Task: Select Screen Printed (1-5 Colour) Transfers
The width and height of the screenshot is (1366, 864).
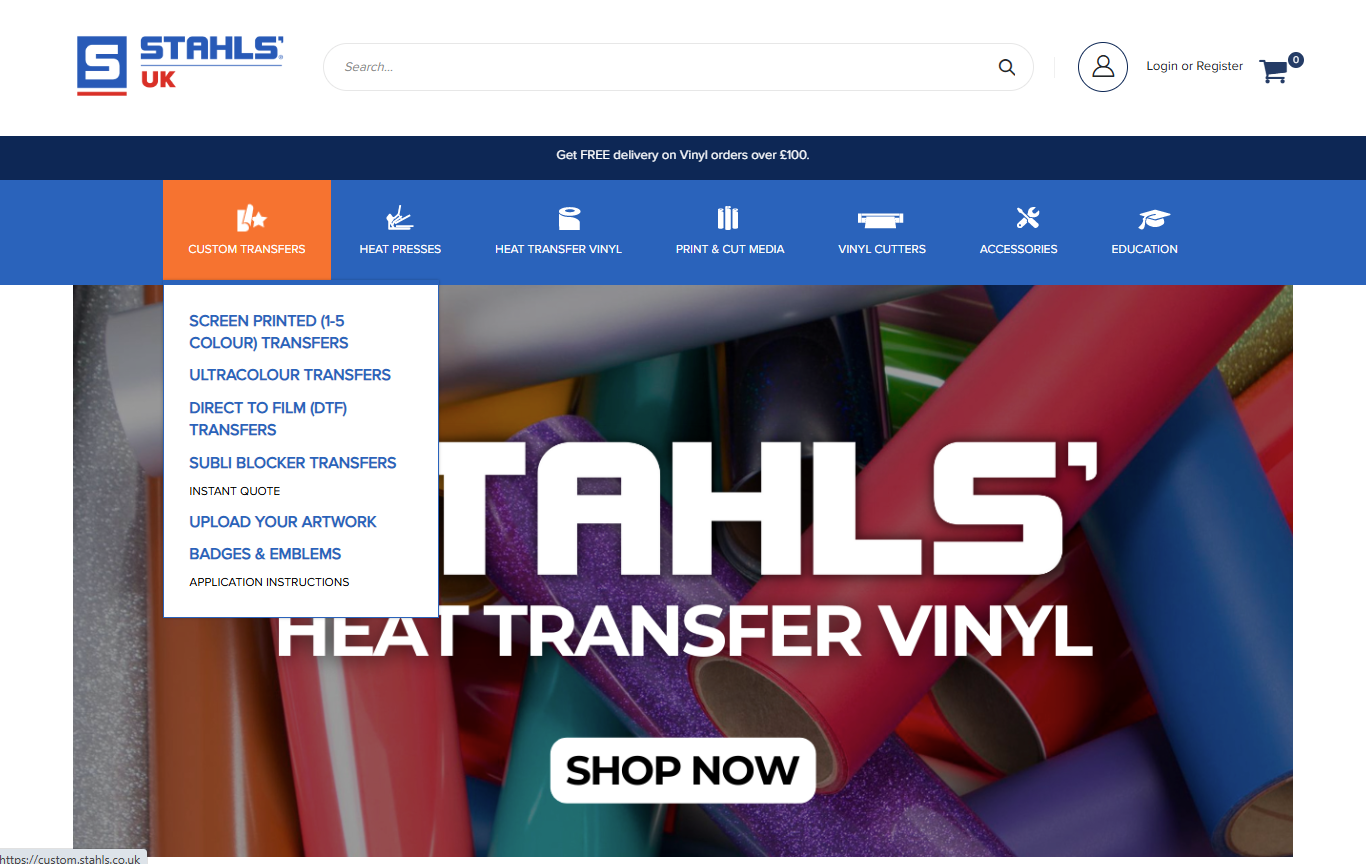Action: [269, 332]
